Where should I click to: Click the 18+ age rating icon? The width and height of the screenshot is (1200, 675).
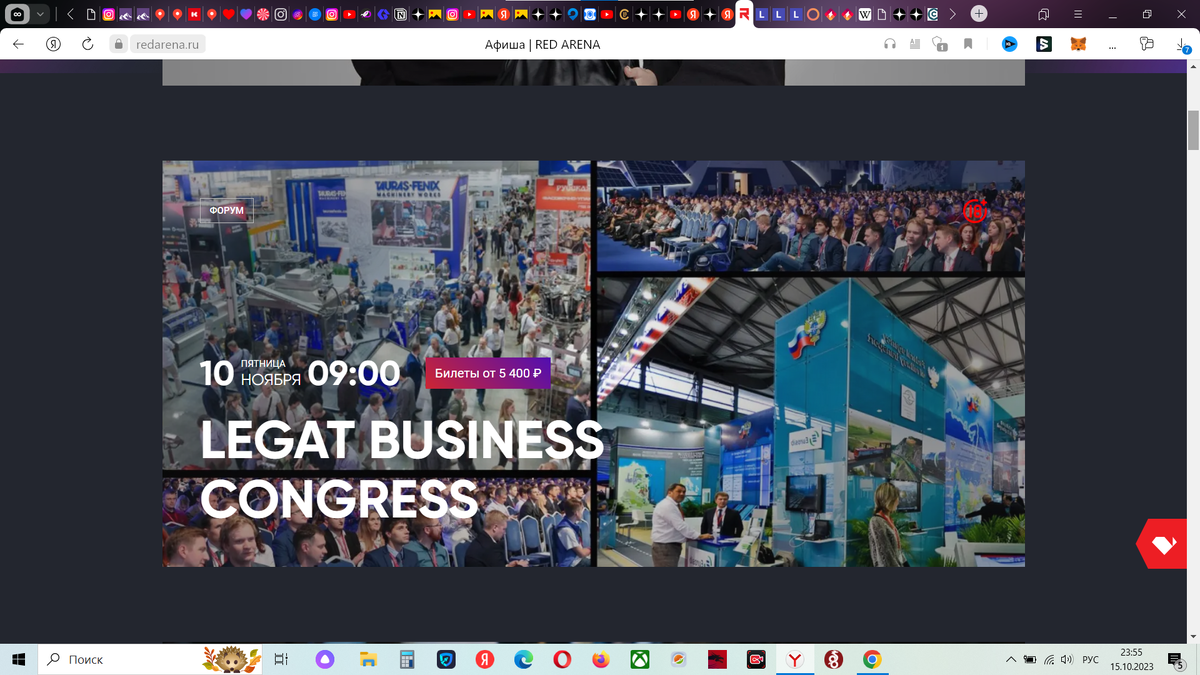point(975,211)
